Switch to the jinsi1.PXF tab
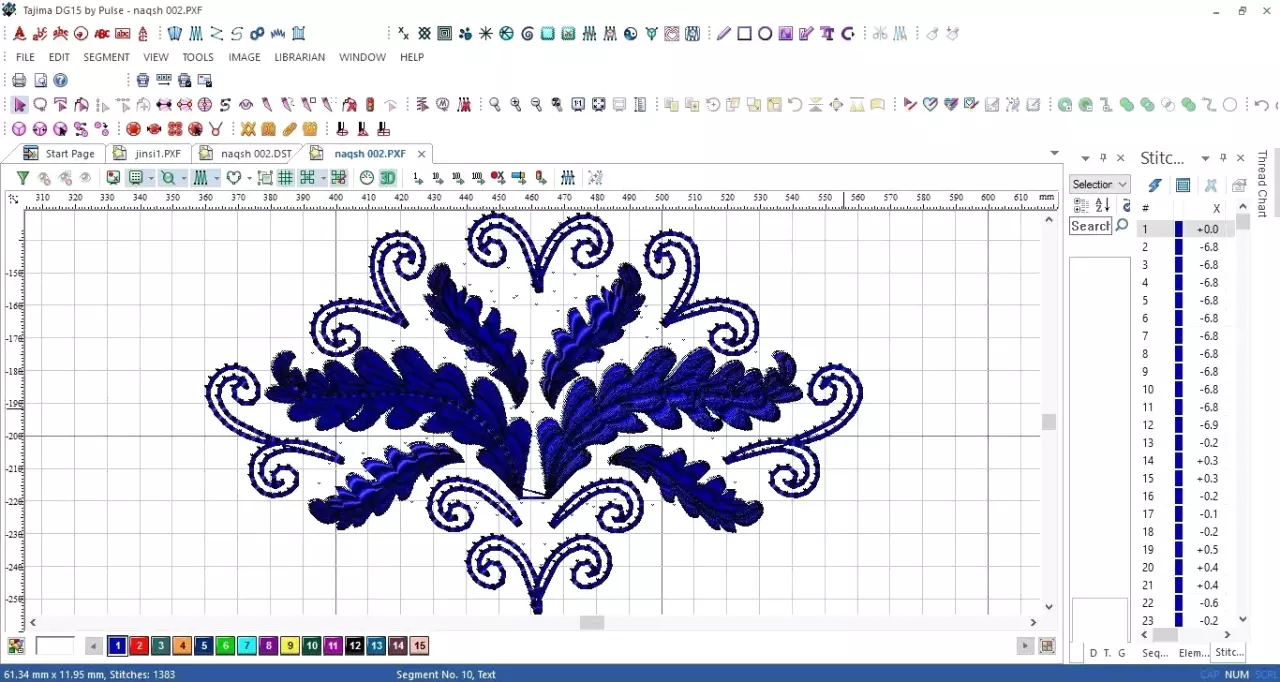Image resolution: width=1280 pixels, height=682 pixels. [148, 154]
